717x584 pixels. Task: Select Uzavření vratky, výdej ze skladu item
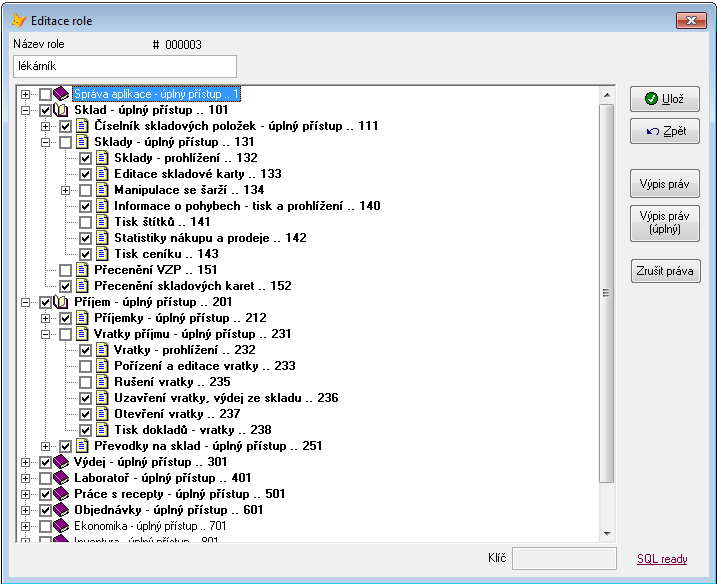coord(225,398)
